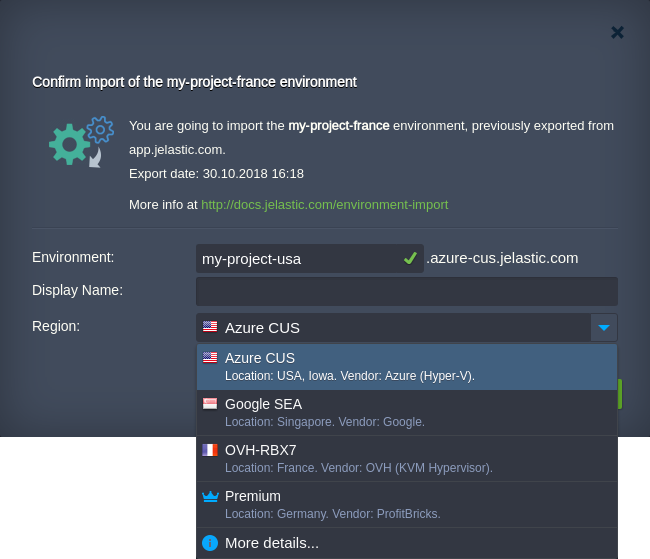This screenshot has height=559, width=650.
Task: Click 'Location: Germany. Vendor: ProfitBricks.' text
Action: (332, 514)
